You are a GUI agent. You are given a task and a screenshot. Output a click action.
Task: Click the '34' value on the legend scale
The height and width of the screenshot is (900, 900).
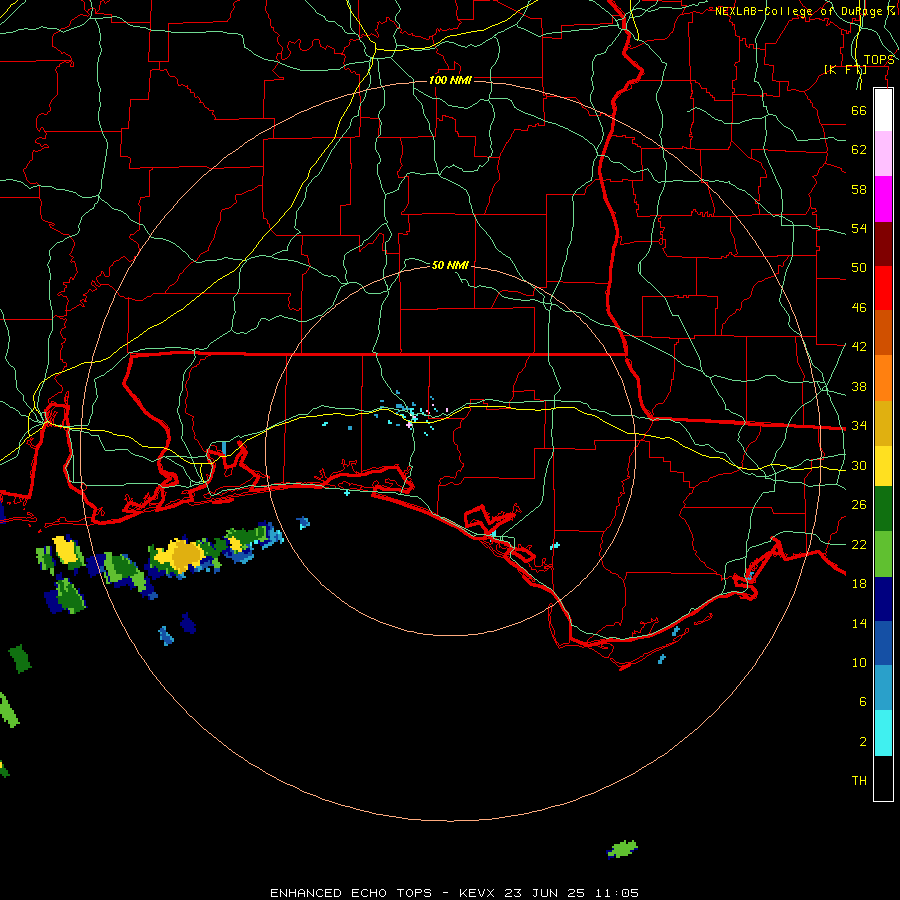(859, 426)
